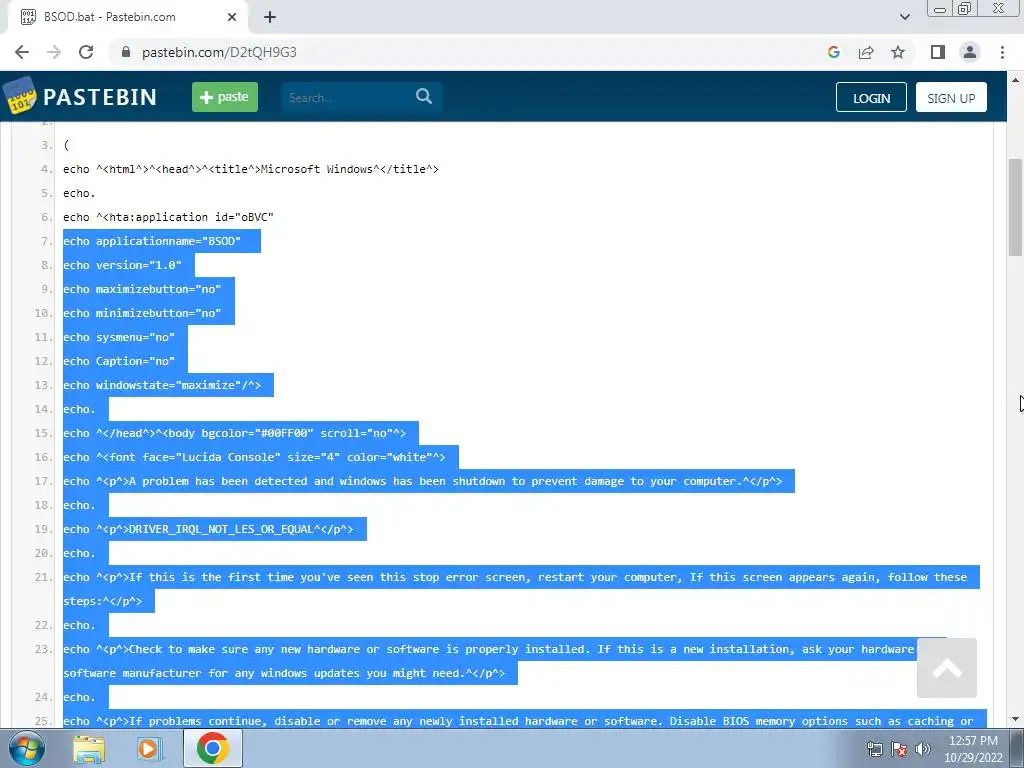This screenshot has width=1024, height=768.
Task: Open the LOGIN page
Action: click(871, 97)
